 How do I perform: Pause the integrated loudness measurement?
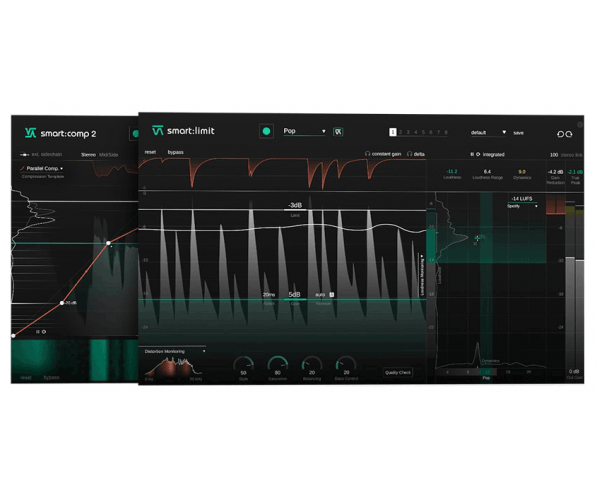click(x=472, y=154)
